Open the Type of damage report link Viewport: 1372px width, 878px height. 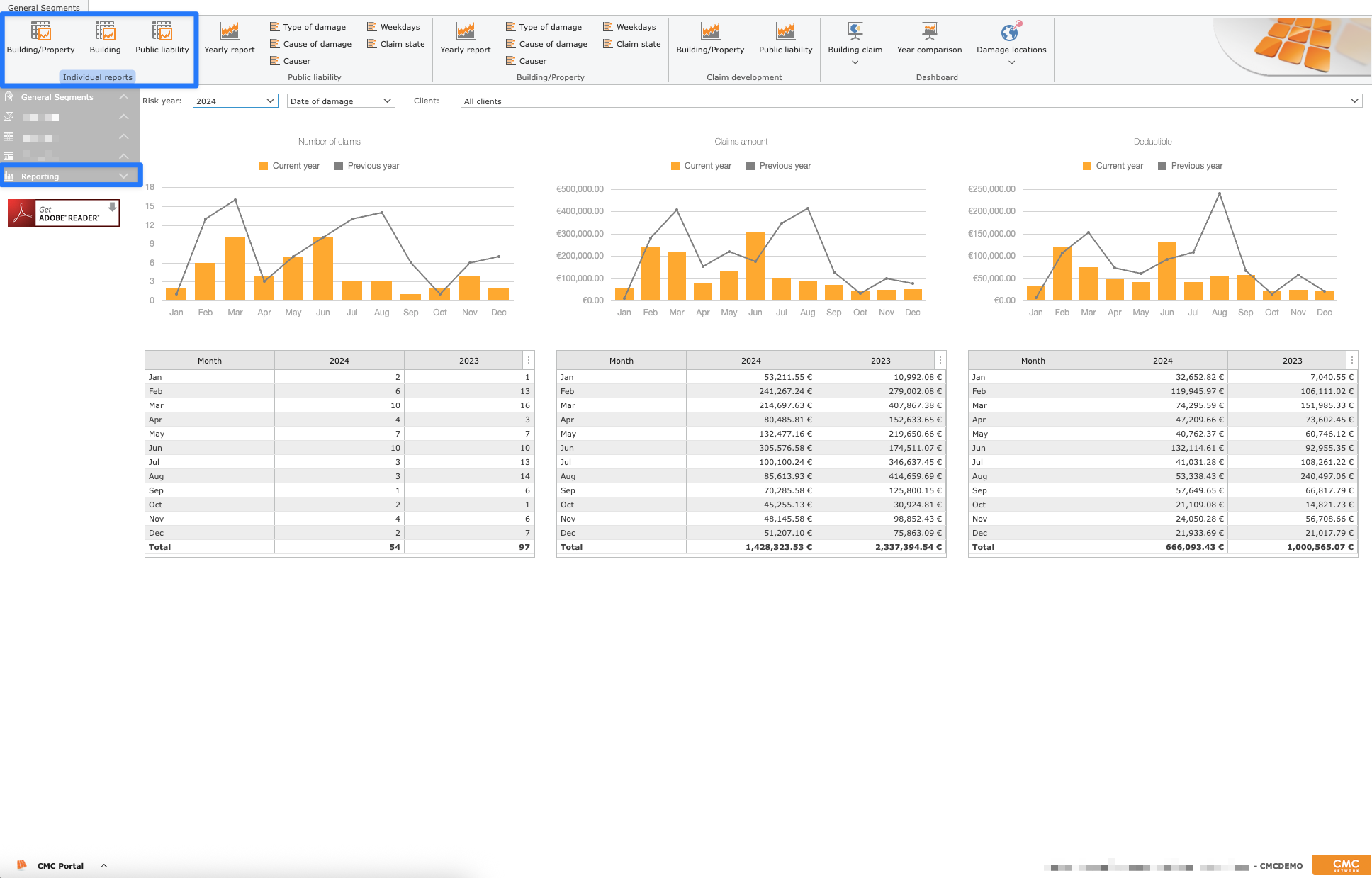pos(314,27)
